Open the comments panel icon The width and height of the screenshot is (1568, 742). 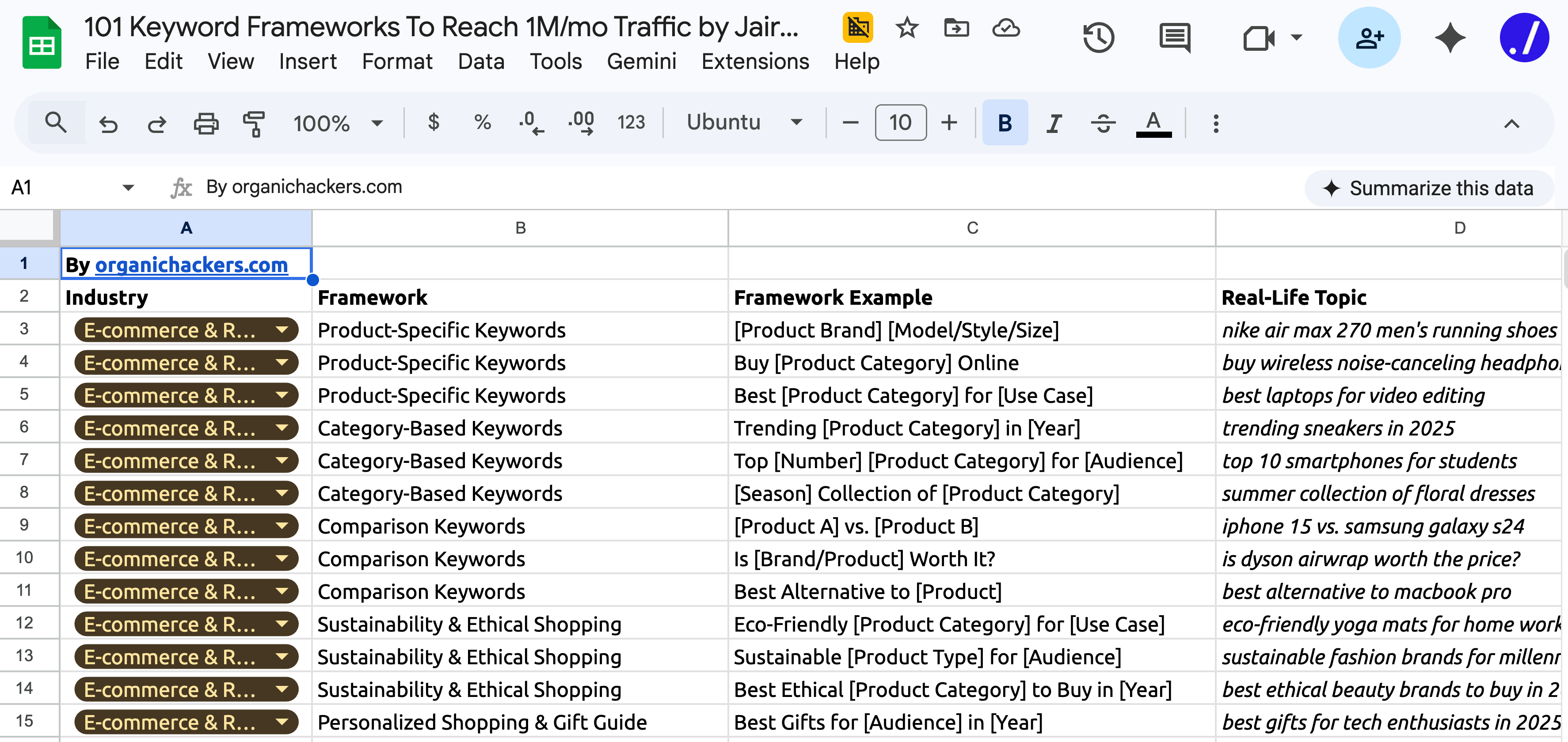click(1174, 38)
